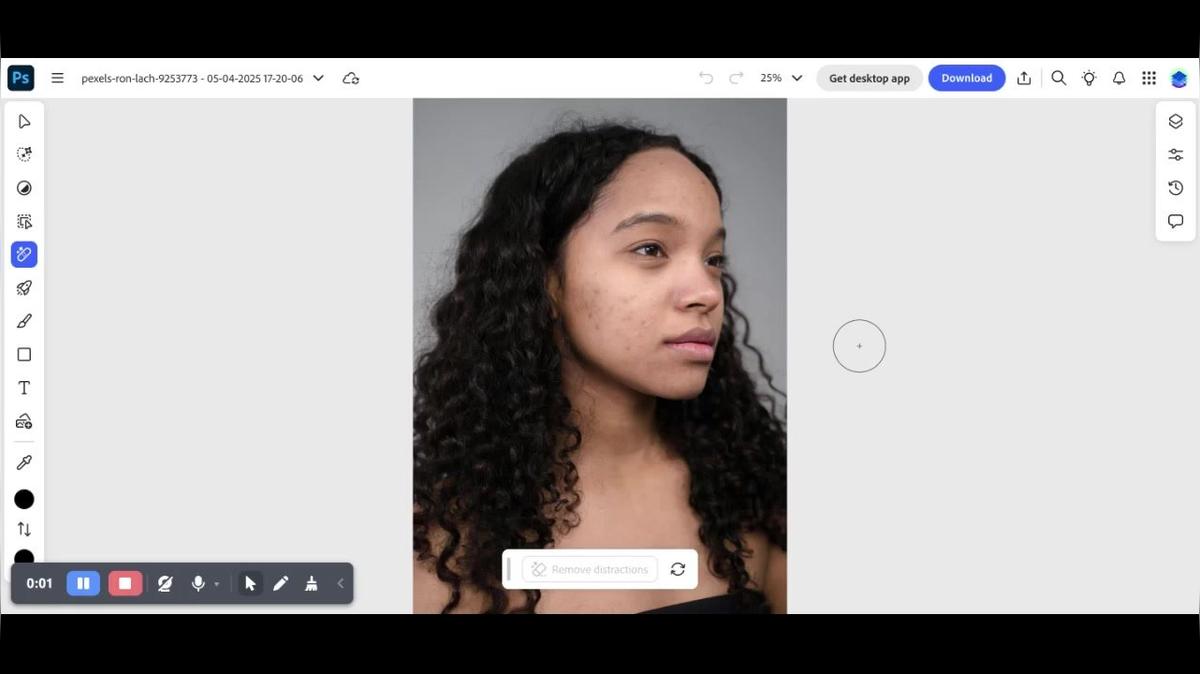This screenshot has height=674, width=1200.
Task: Click the Get desktop app button
Action: coord(869,78)
